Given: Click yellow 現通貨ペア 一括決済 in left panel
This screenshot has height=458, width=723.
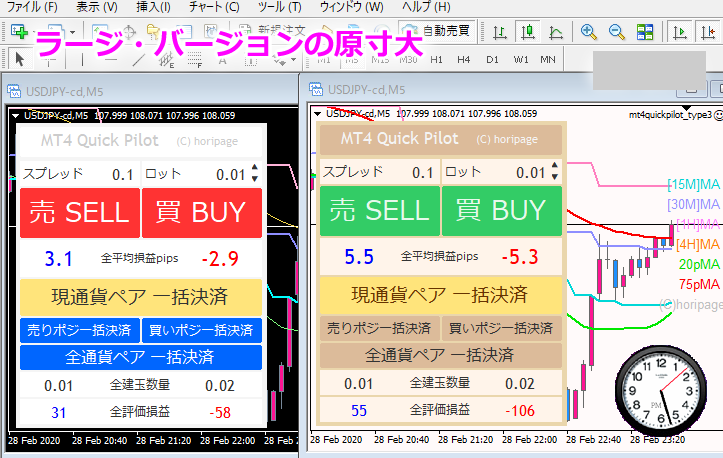Looking at the screenshot, I should [141, 297].
